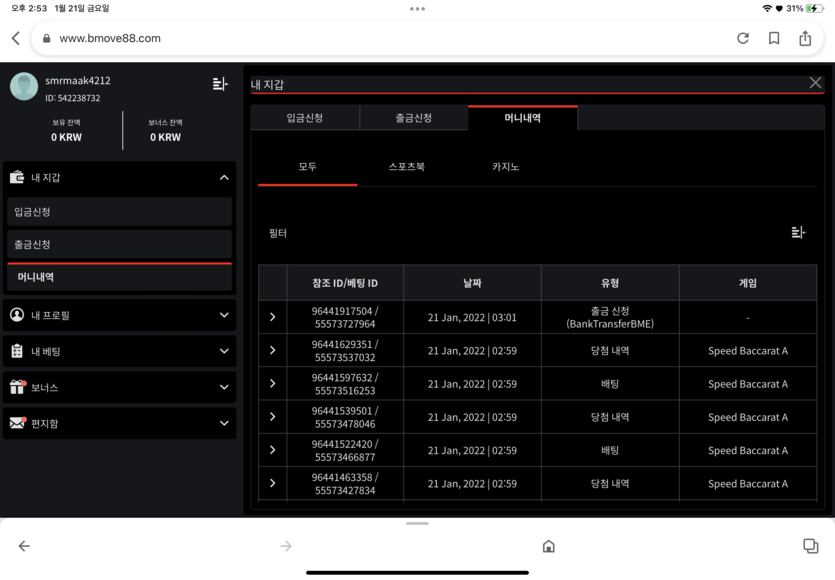Expand the 보너스 section

pyautogui.click(x=224, y=387)
